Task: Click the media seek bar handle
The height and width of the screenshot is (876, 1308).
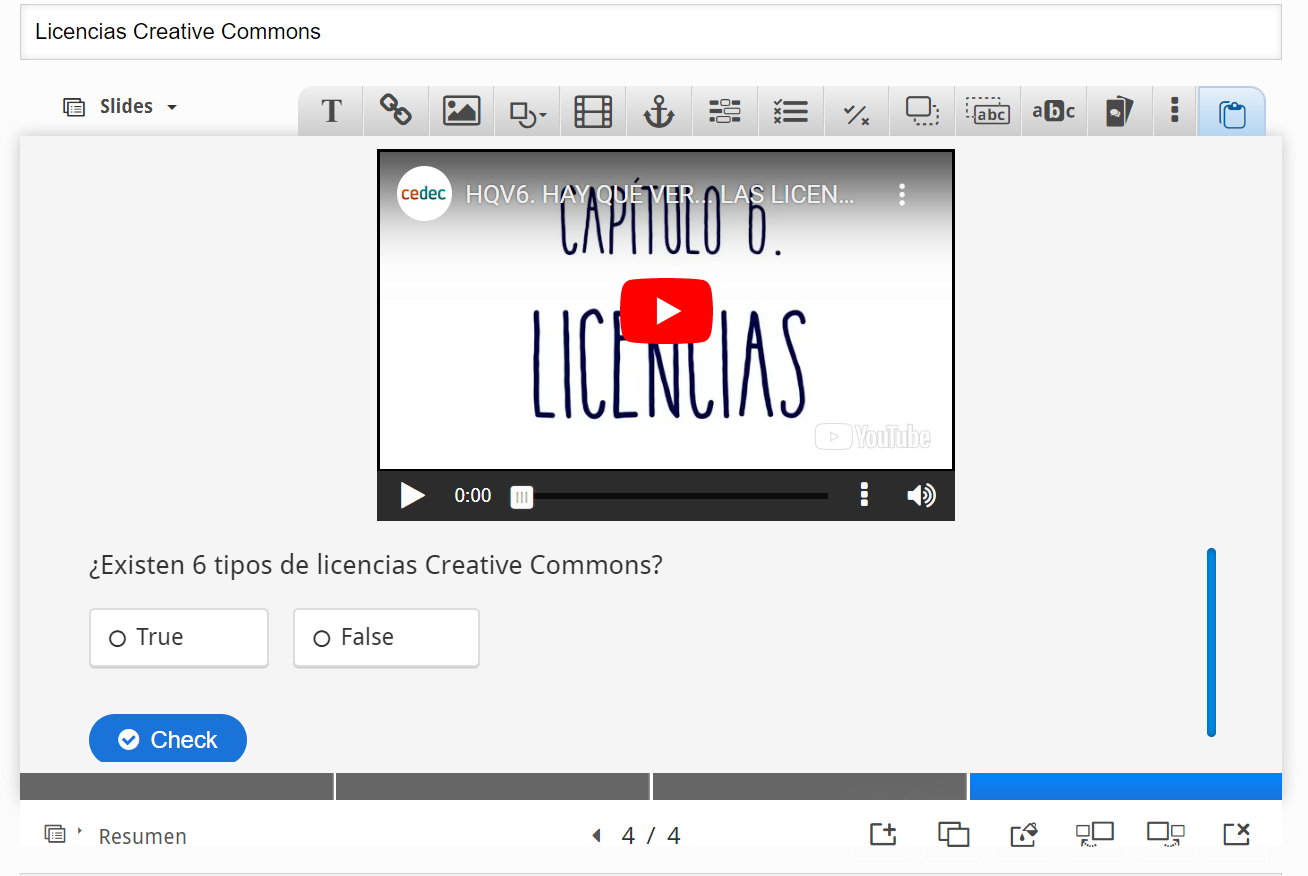Action: (x=521, y=496)
